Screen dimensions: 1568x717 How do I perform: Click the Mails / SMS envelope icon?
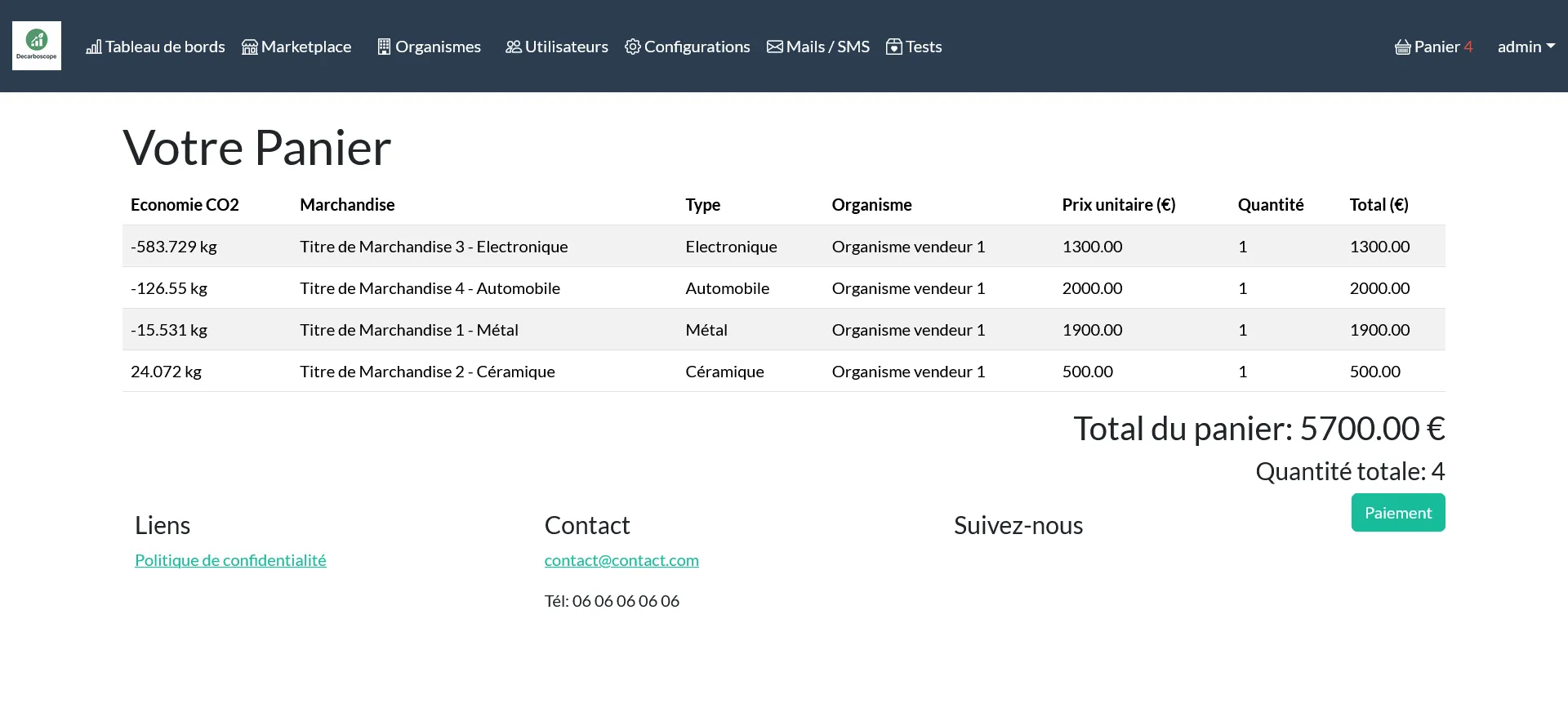point(774,47)
